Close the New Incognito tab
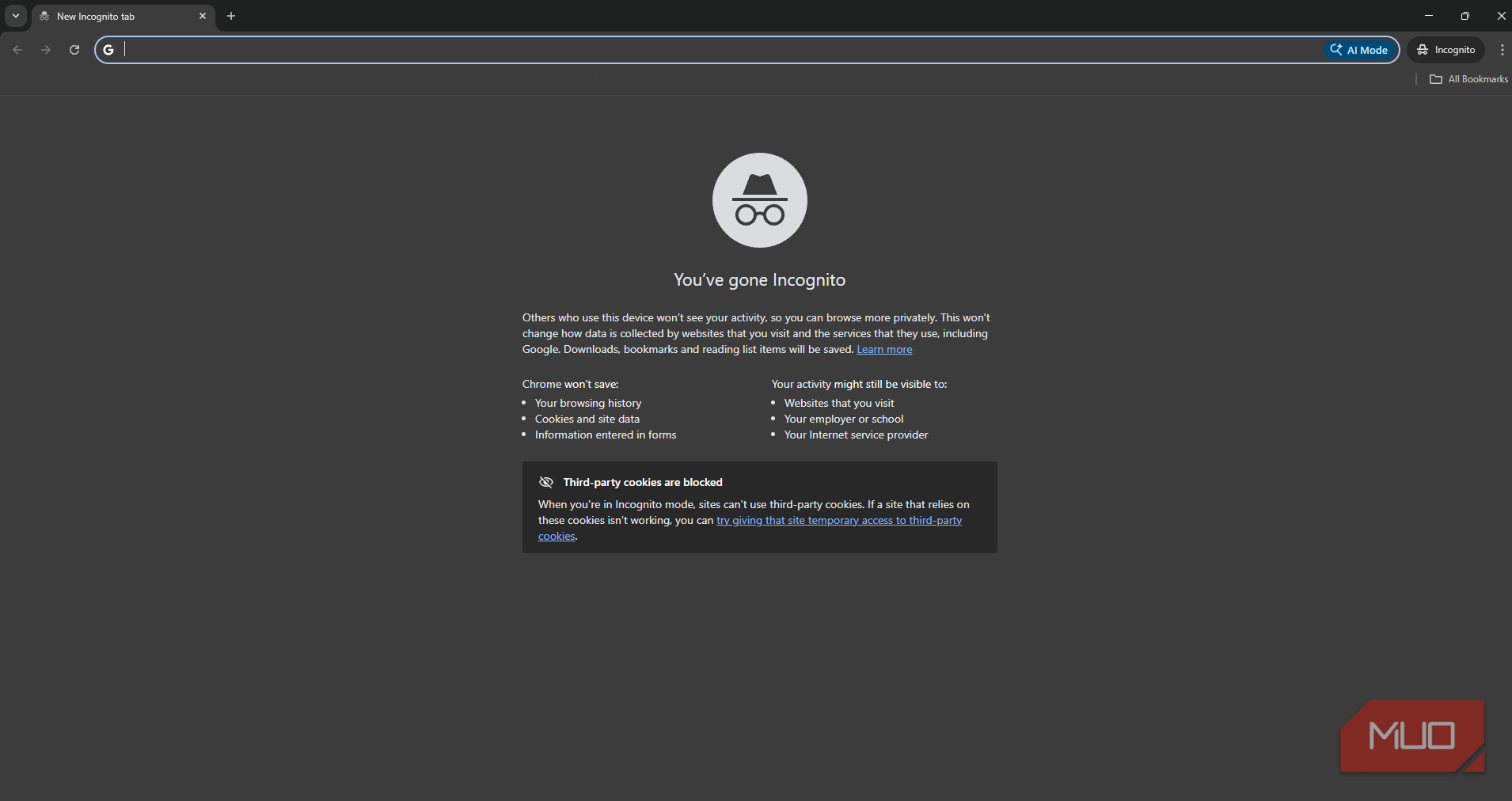 [203, 16]
